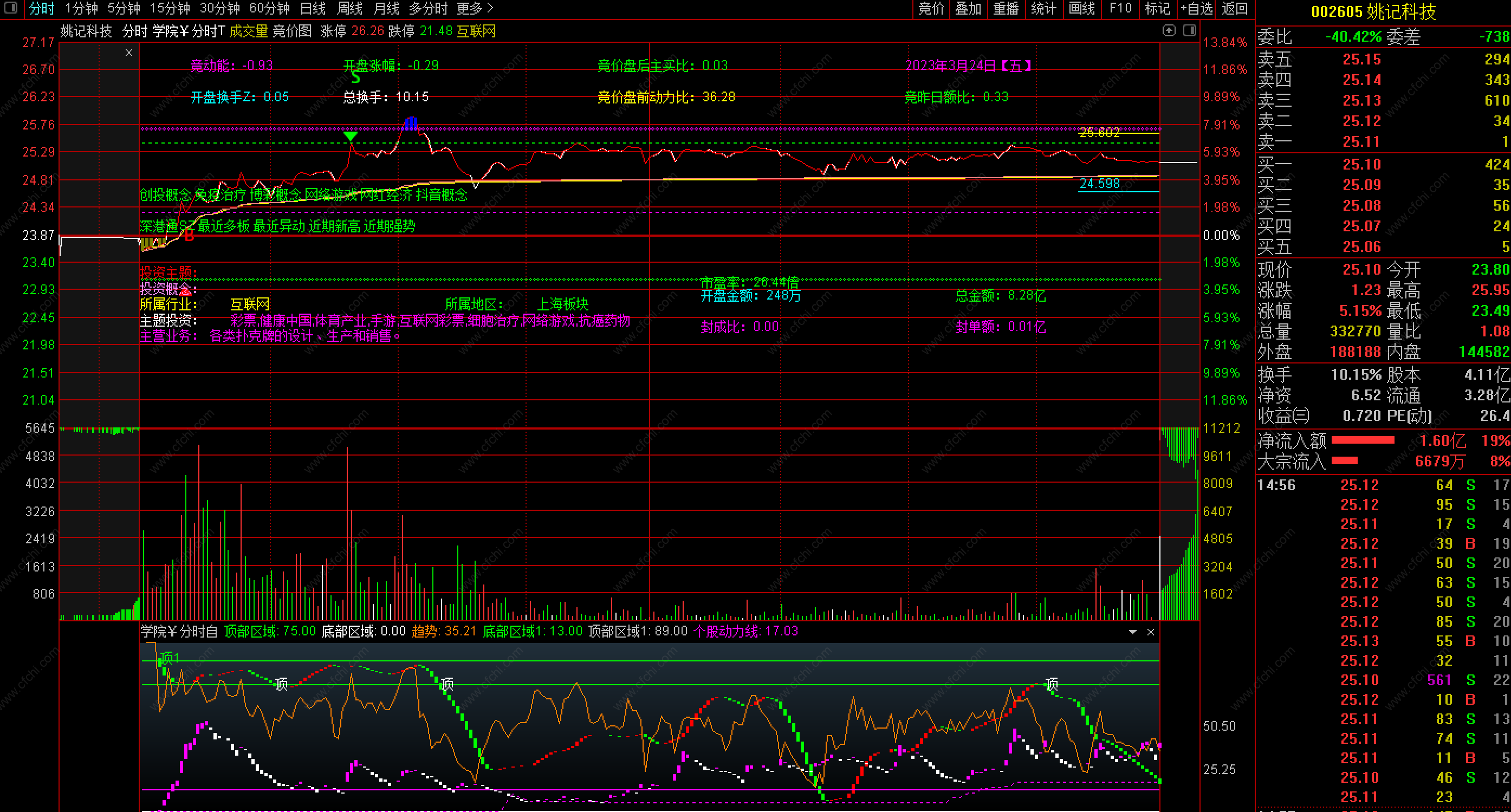This screenshot has height=812, width=1511.
Task: Expand the 更多 timeframe options
Action: click(x=475, y=8)
